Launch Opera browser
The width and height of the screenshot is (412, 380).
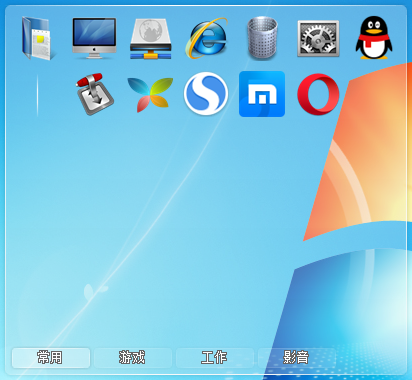(318, 94)
